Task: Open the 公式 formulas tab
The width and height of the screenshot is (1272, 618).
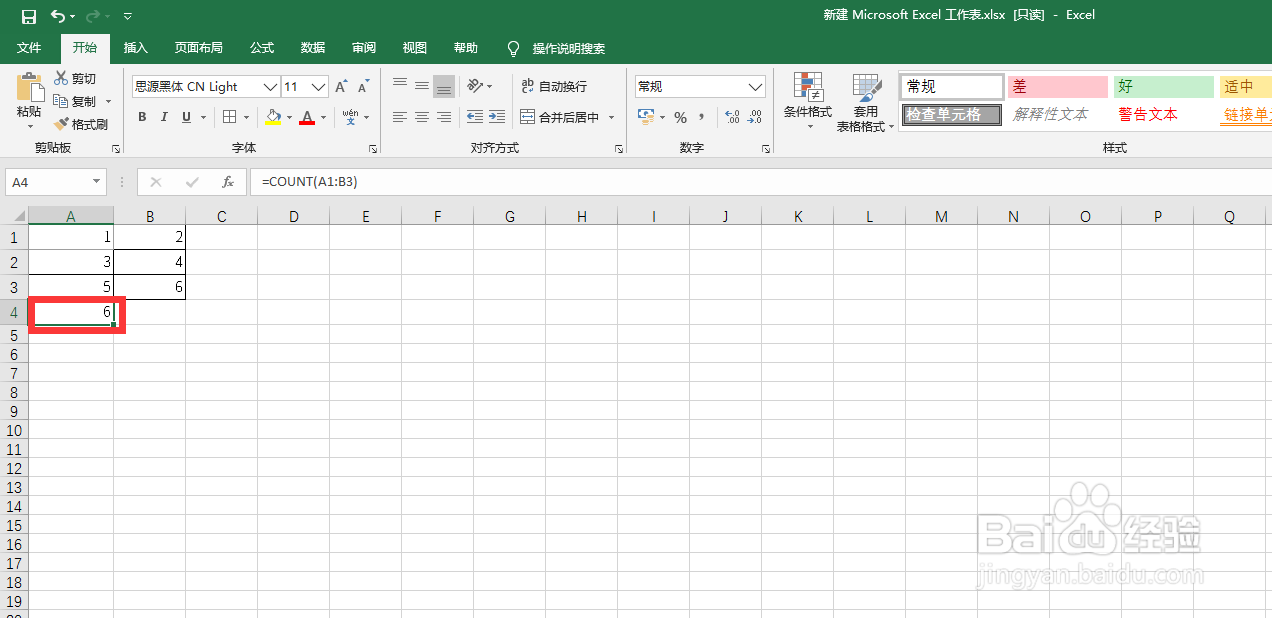Action: pos(261,47)
